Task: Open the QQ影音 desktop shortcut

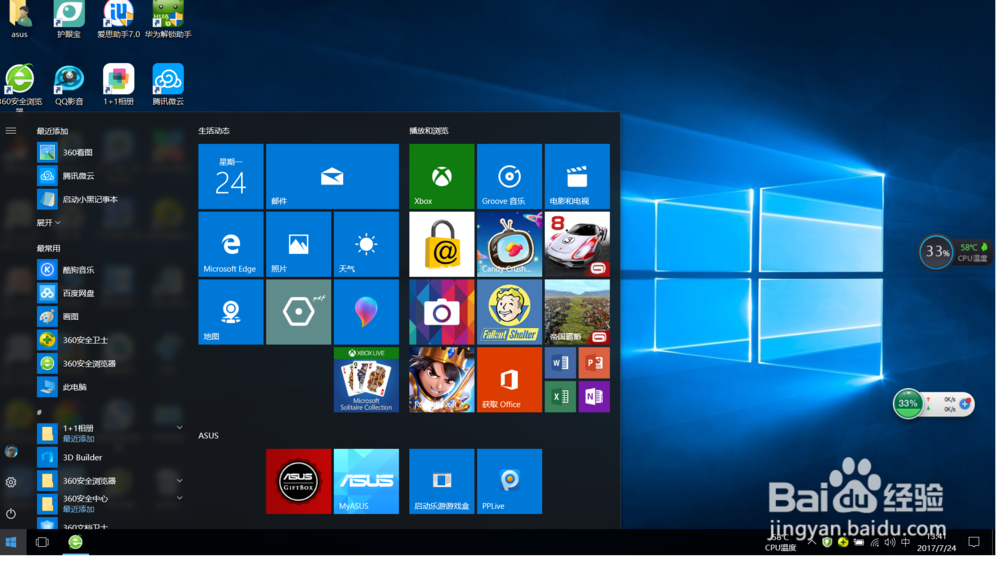Action: click(69, 86)
